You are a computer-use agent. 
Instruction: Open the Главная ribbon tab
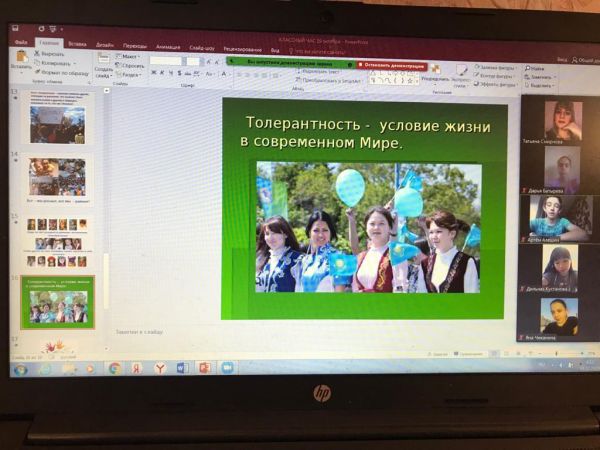click(x=48, y=44)
